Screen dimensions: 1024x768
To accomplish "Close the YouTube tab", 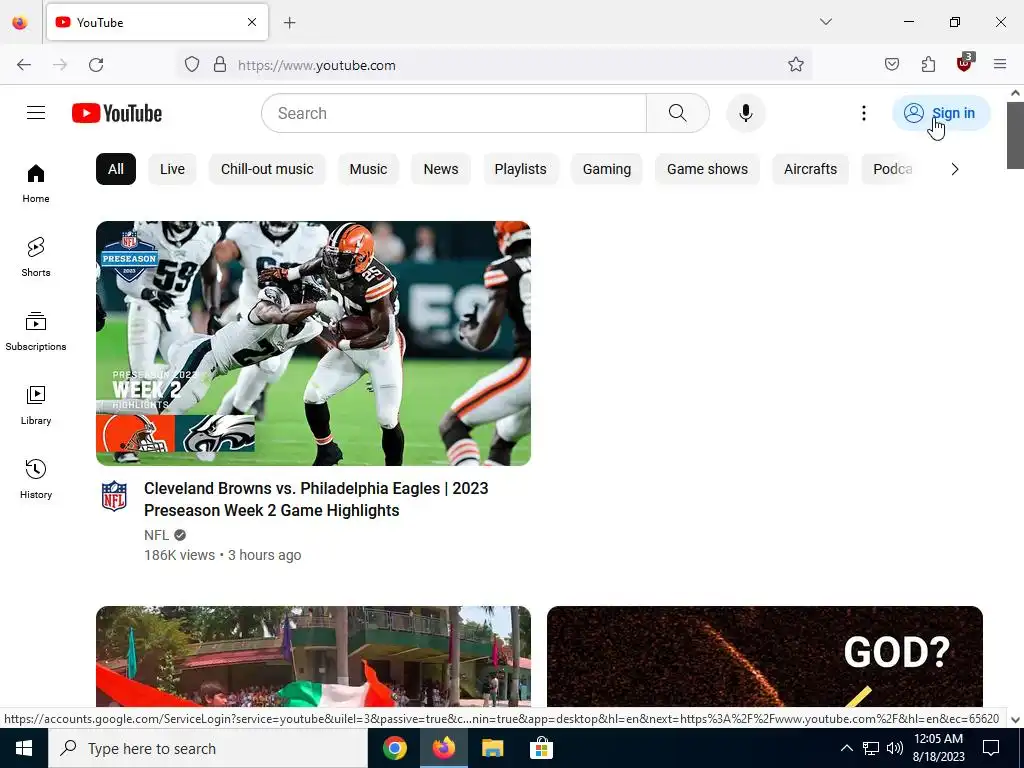I will pos(252,22).
